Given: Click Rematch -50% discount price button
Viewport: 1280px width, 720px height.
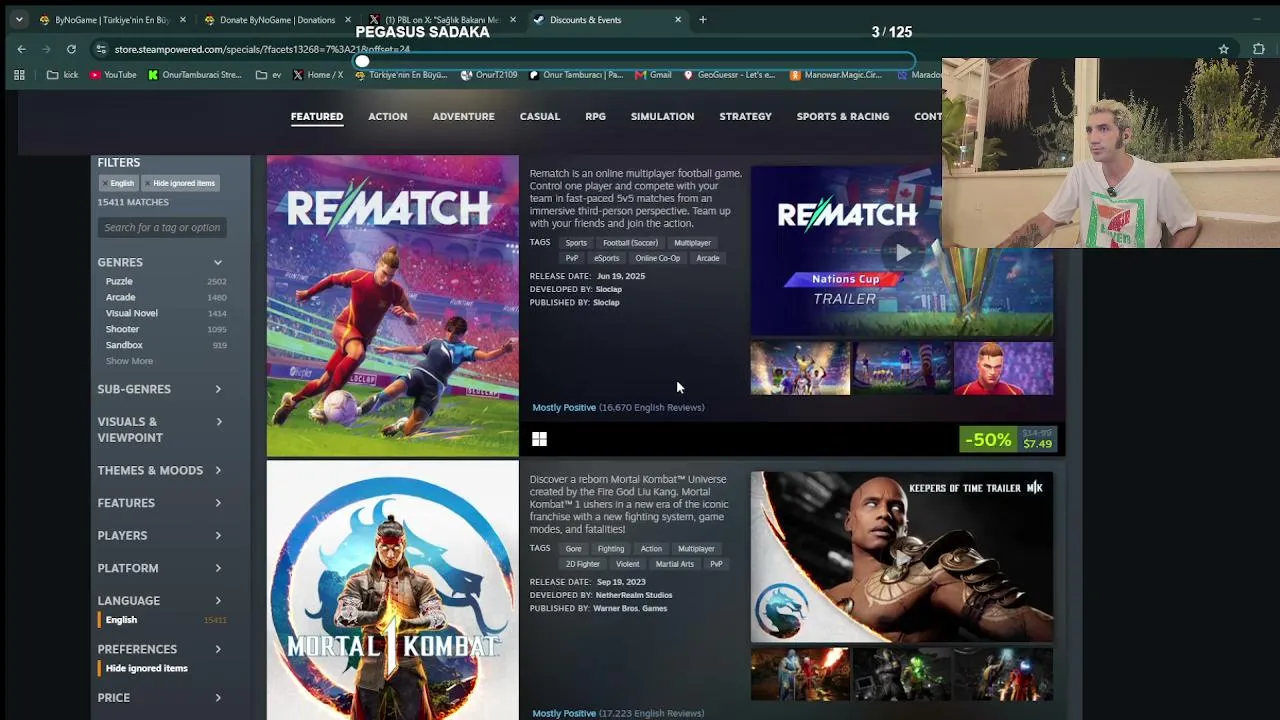Looking at the screenshot, I should (1008, 440).
